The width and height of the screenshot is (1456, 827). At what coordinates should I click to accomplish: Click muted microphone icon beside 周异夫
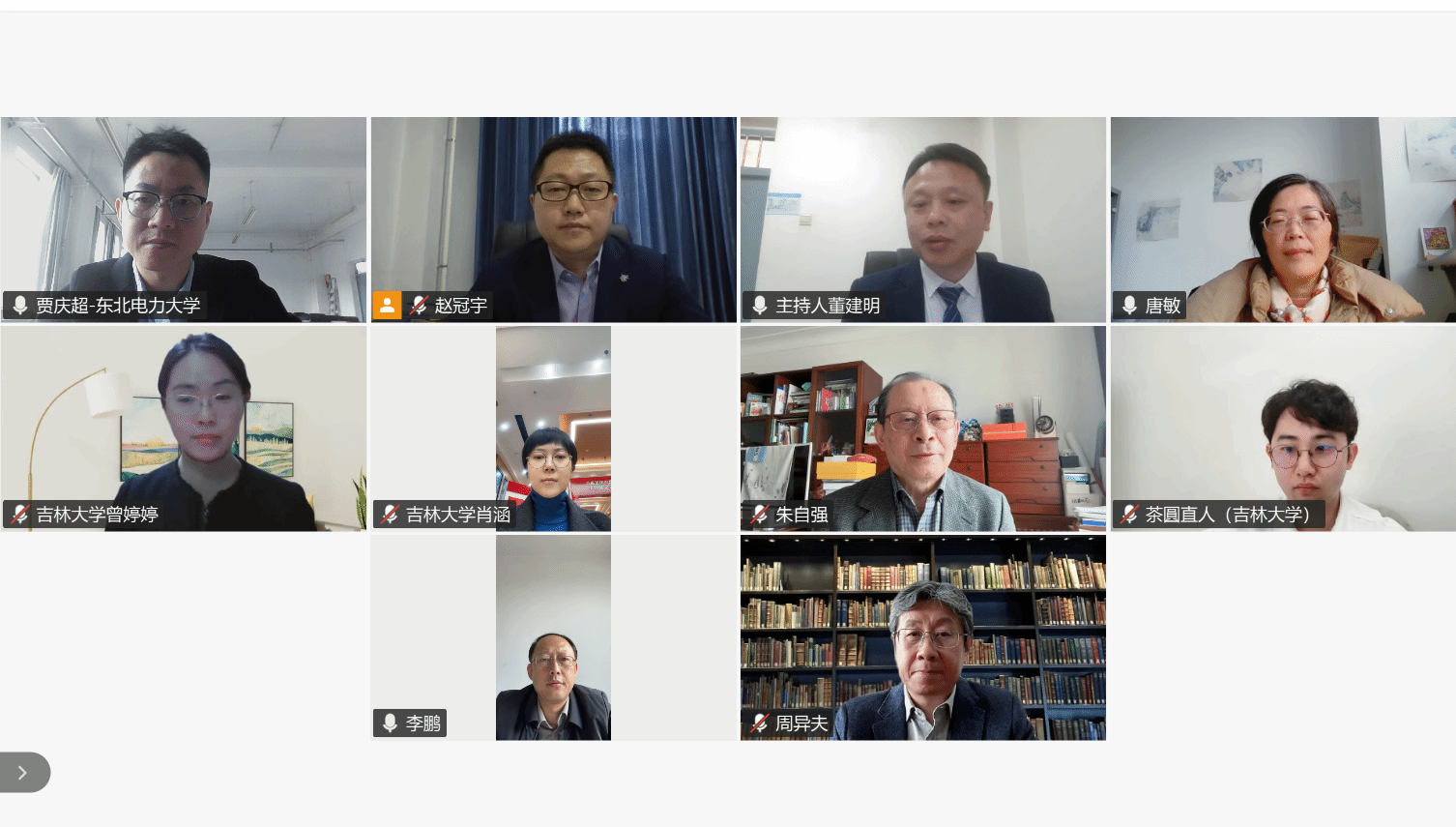[760, 724]
